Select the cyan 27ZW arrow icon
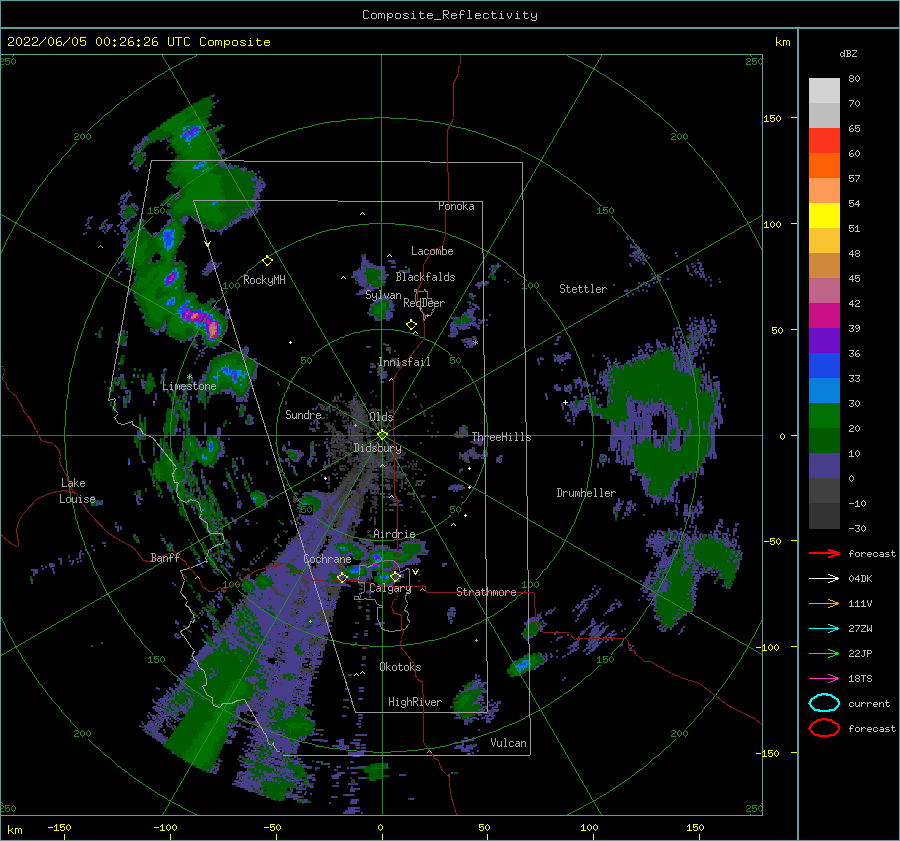Image resolution: width=900 pixels, height=841 pixels. pos(824,629)
